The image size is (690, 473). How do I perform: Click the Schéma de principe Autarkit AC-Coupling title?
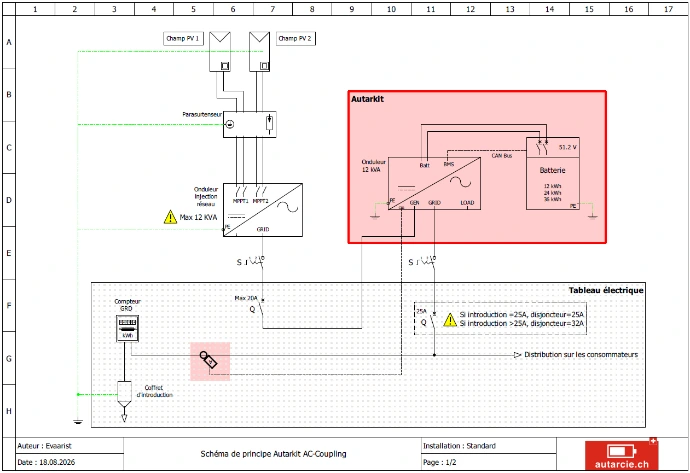point(273,454)
